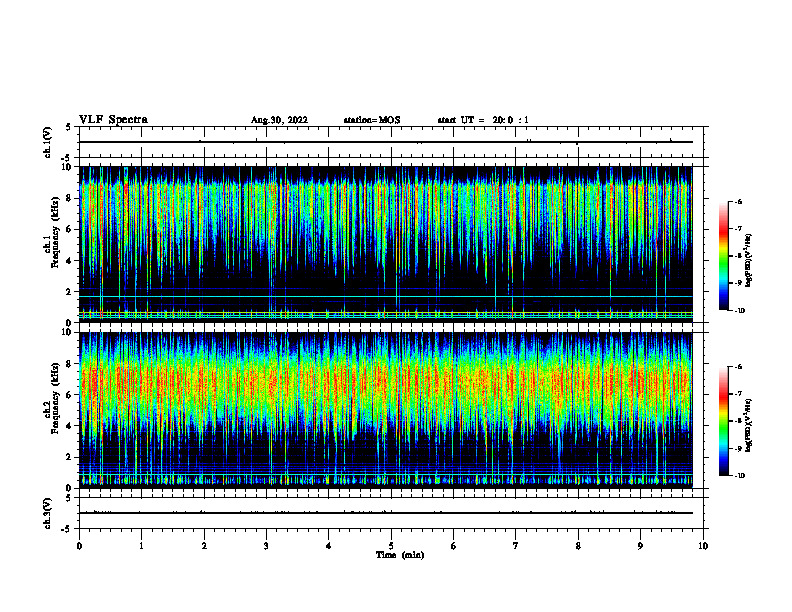Click the "10" tick on the time axis
This screenshot has height=612, width=792.
[x=703, y=546]
